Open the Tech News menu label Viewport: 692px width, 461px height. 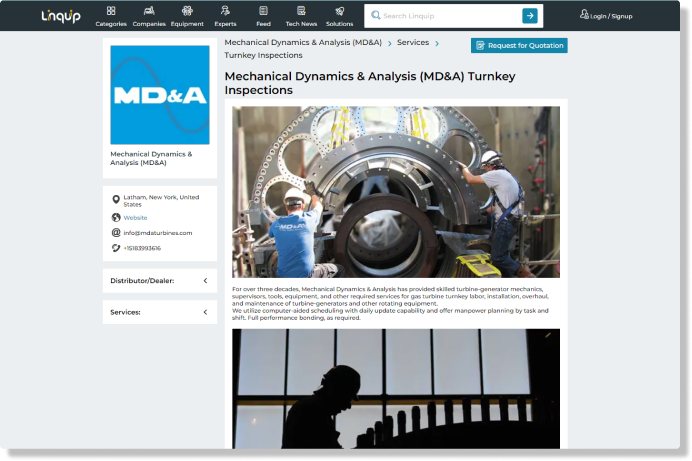301,24
